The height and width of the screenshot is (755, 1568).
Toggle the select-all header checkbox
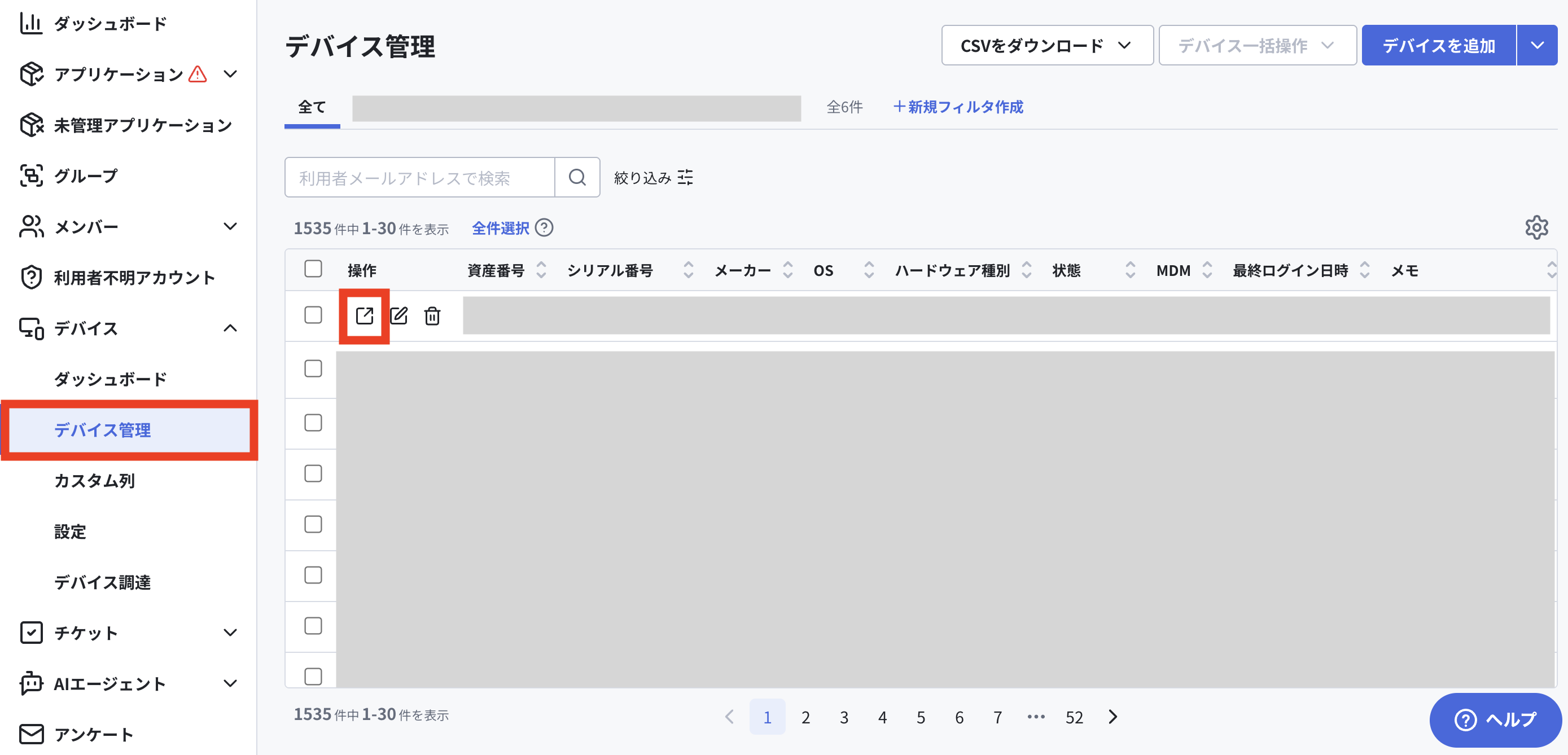tap(313, 268)
